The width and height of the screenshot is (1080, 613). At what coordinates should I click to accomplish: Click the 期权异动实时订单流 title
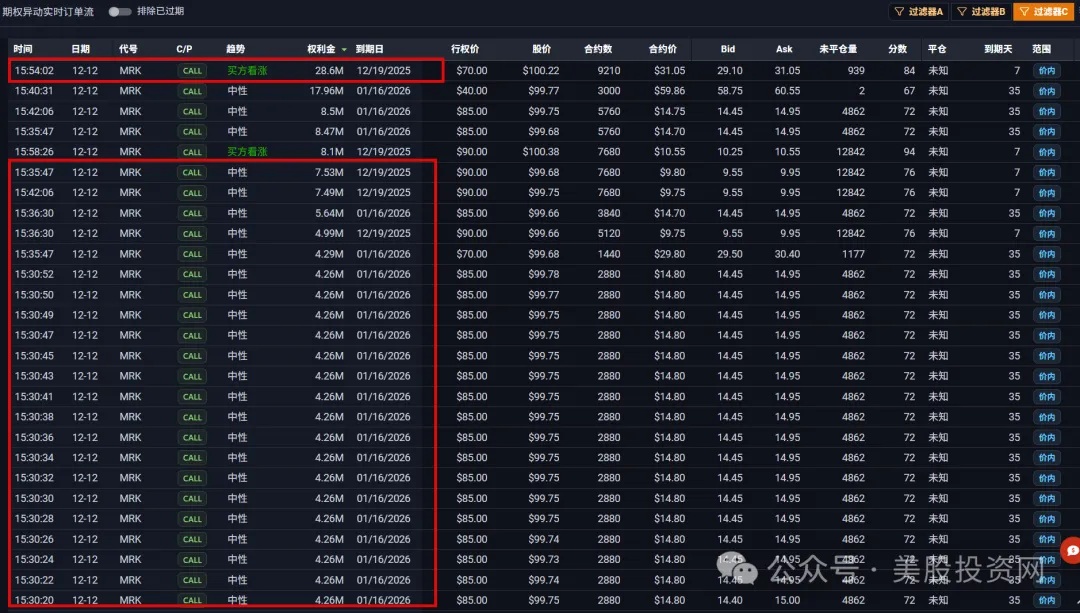(48, 12)
